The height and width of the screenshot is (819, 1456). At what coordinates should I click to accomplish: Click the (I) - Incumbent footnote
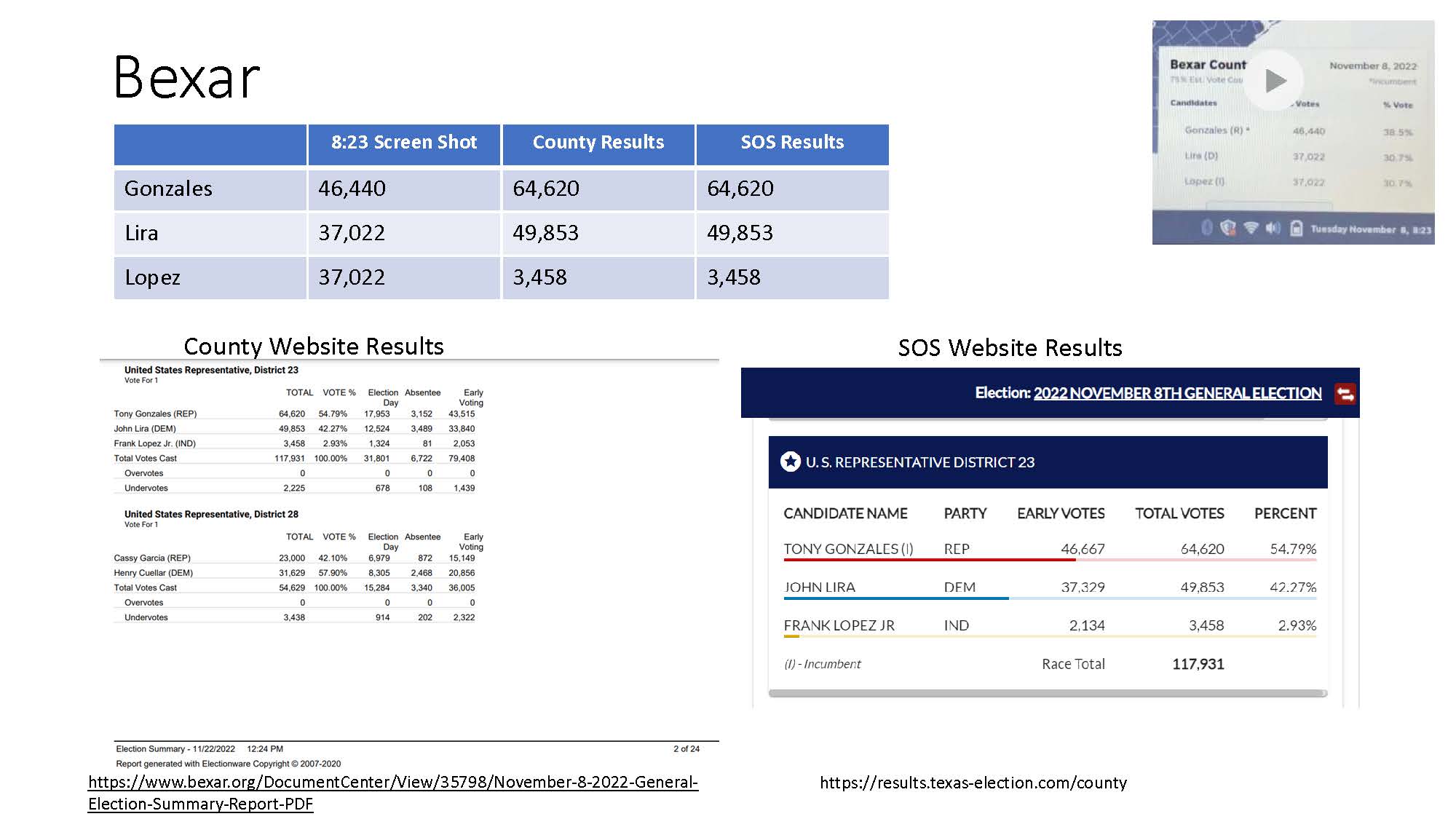tap(822, 664)
